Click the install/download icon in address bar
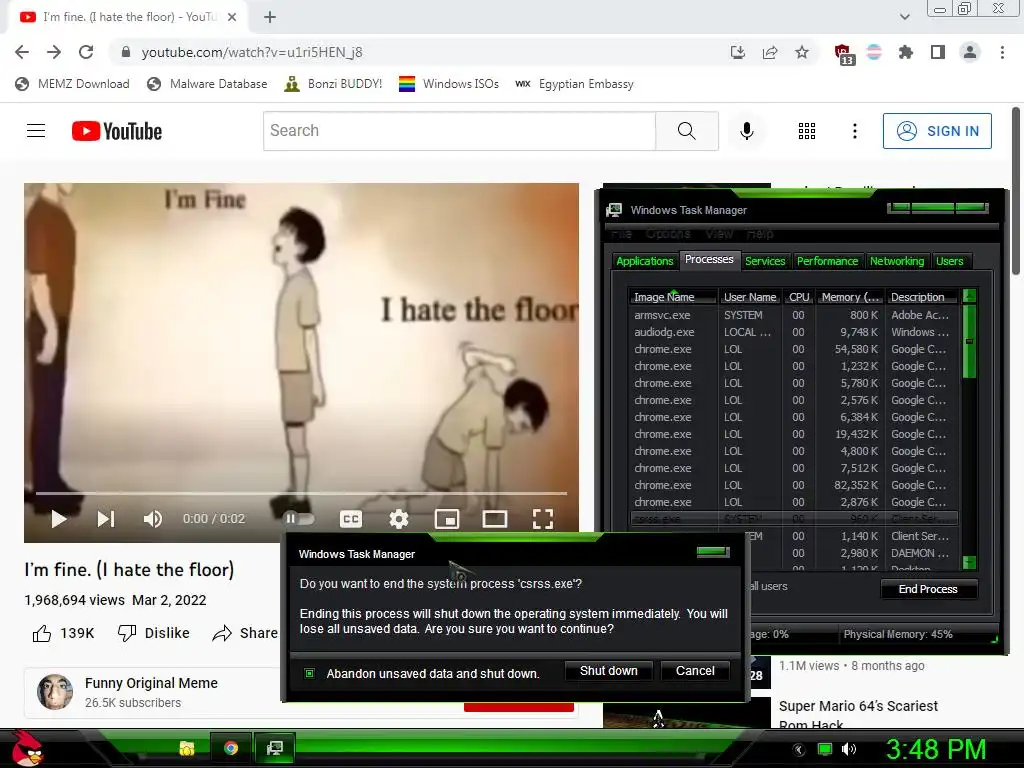Viewport: 1024px width, 768px height. (x=738, y=52)
